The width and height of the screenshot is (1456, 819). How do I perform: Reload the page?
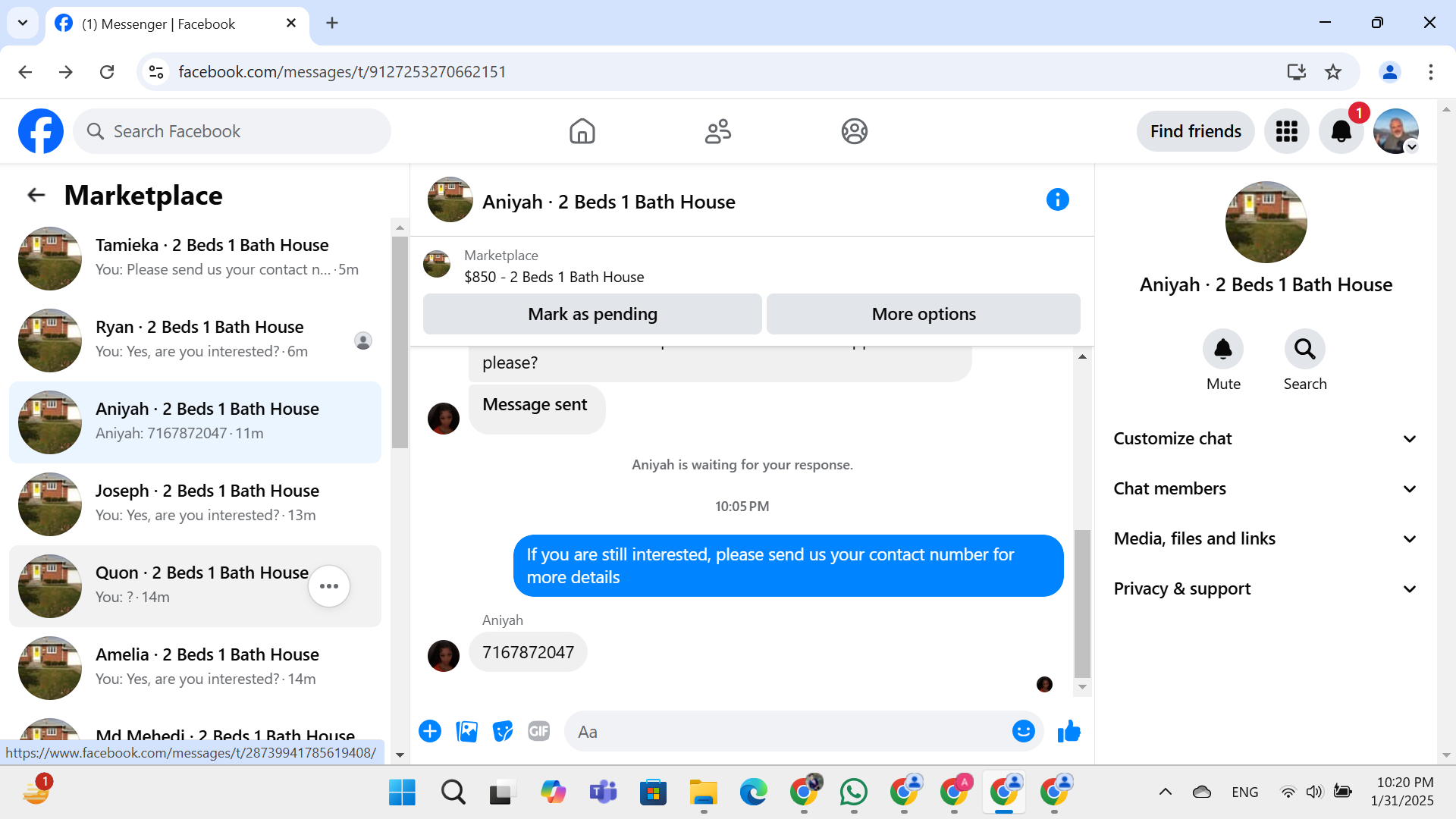click(x=107, y=72)
